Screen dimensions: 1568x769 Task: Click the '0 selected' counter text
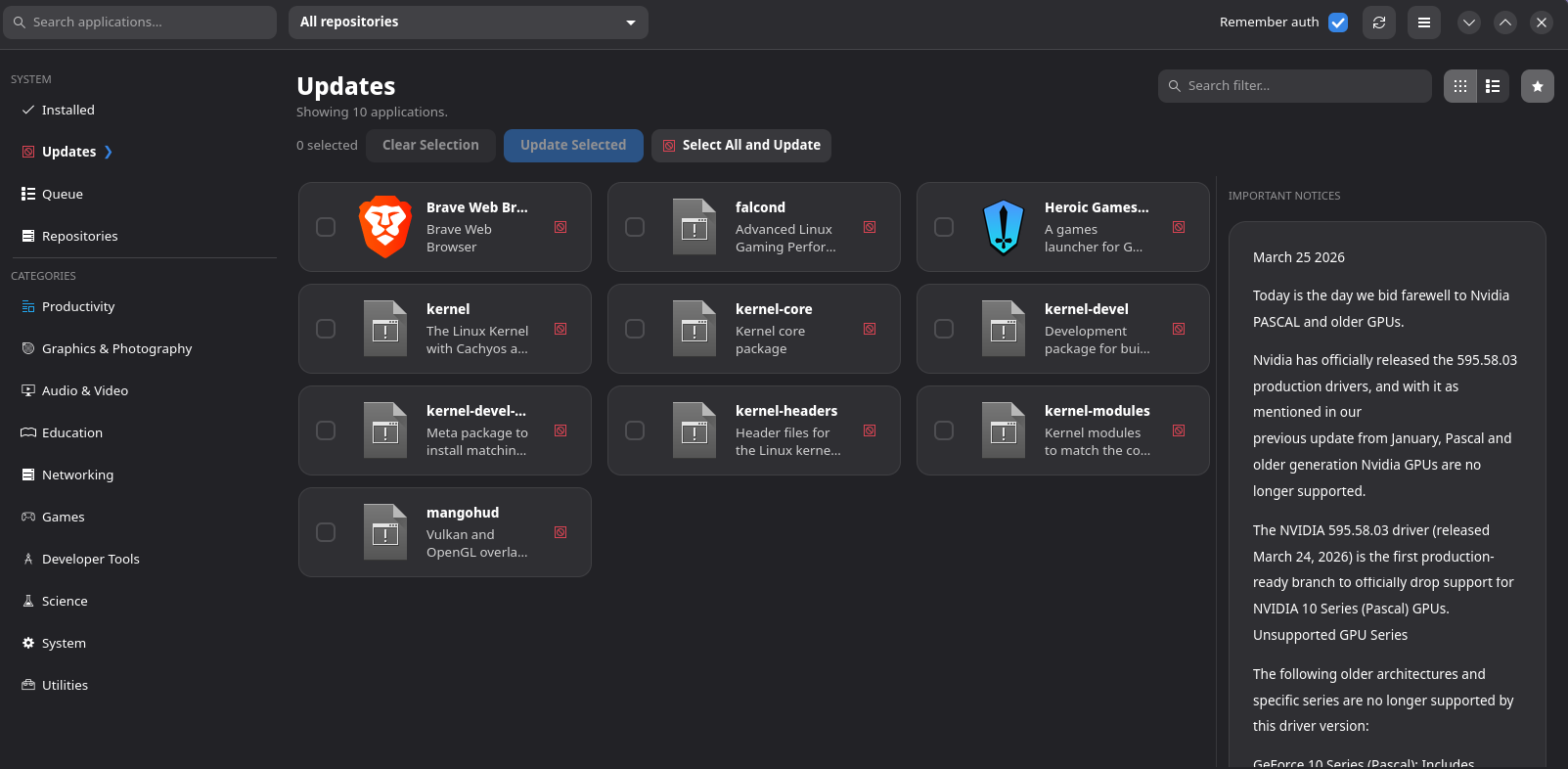[x=328, y=145]
